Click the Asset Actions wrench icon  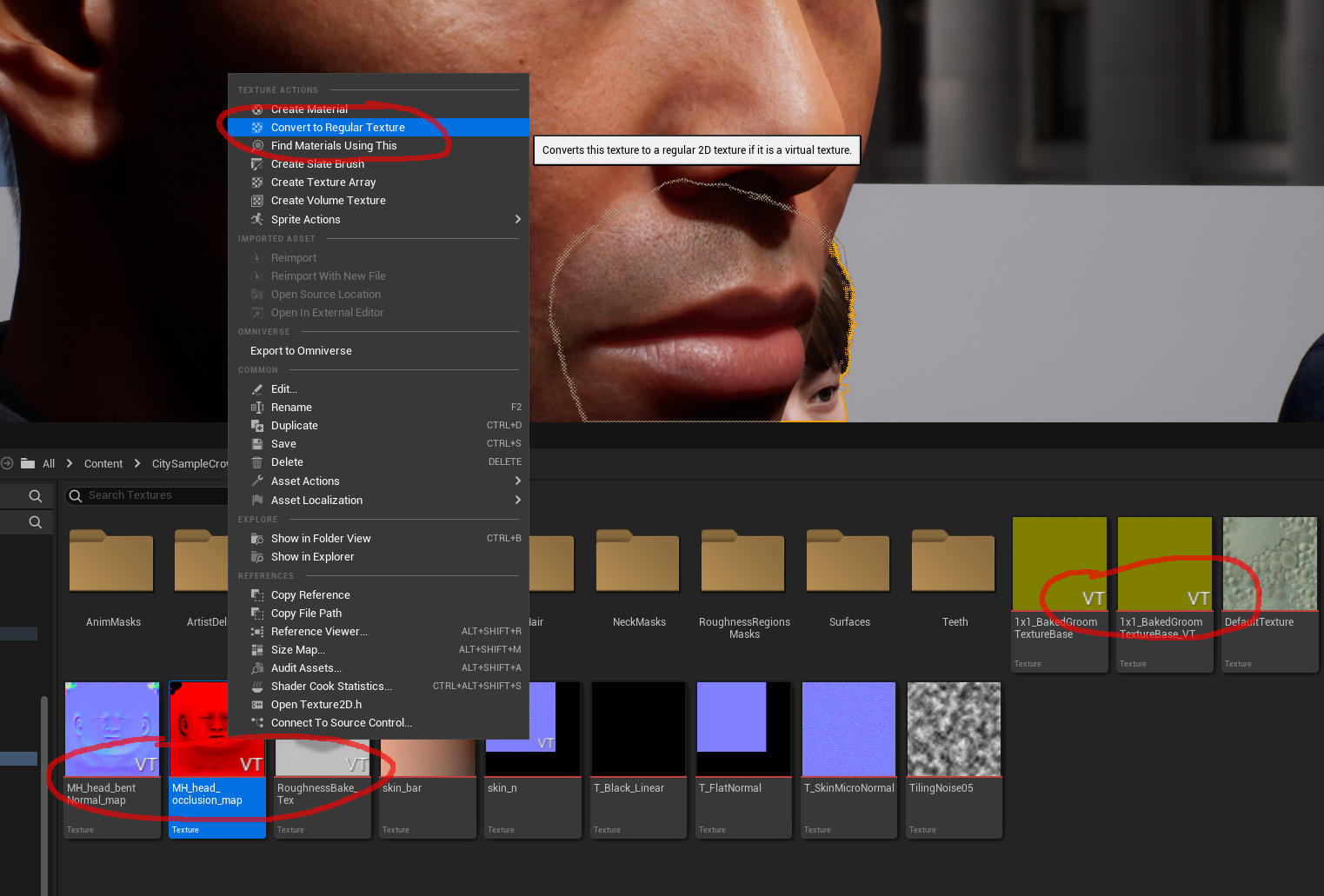pyautogui.click(x=257, y=481)
